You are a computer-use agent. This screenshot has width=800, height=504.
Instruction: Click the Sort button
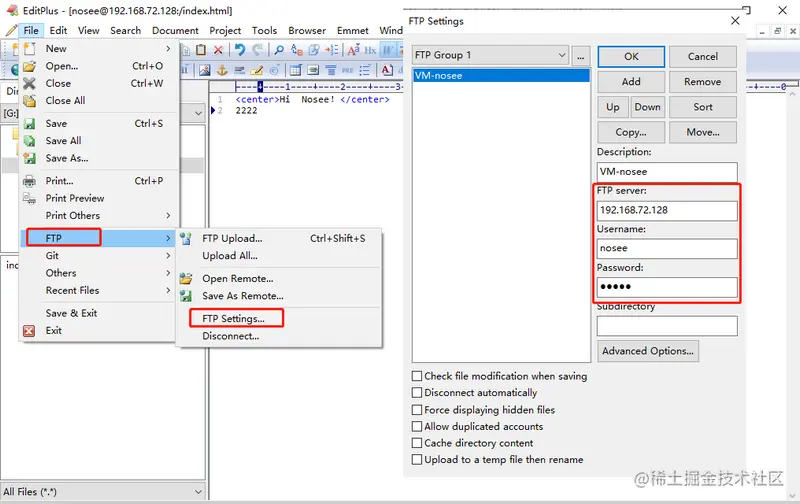703,107
